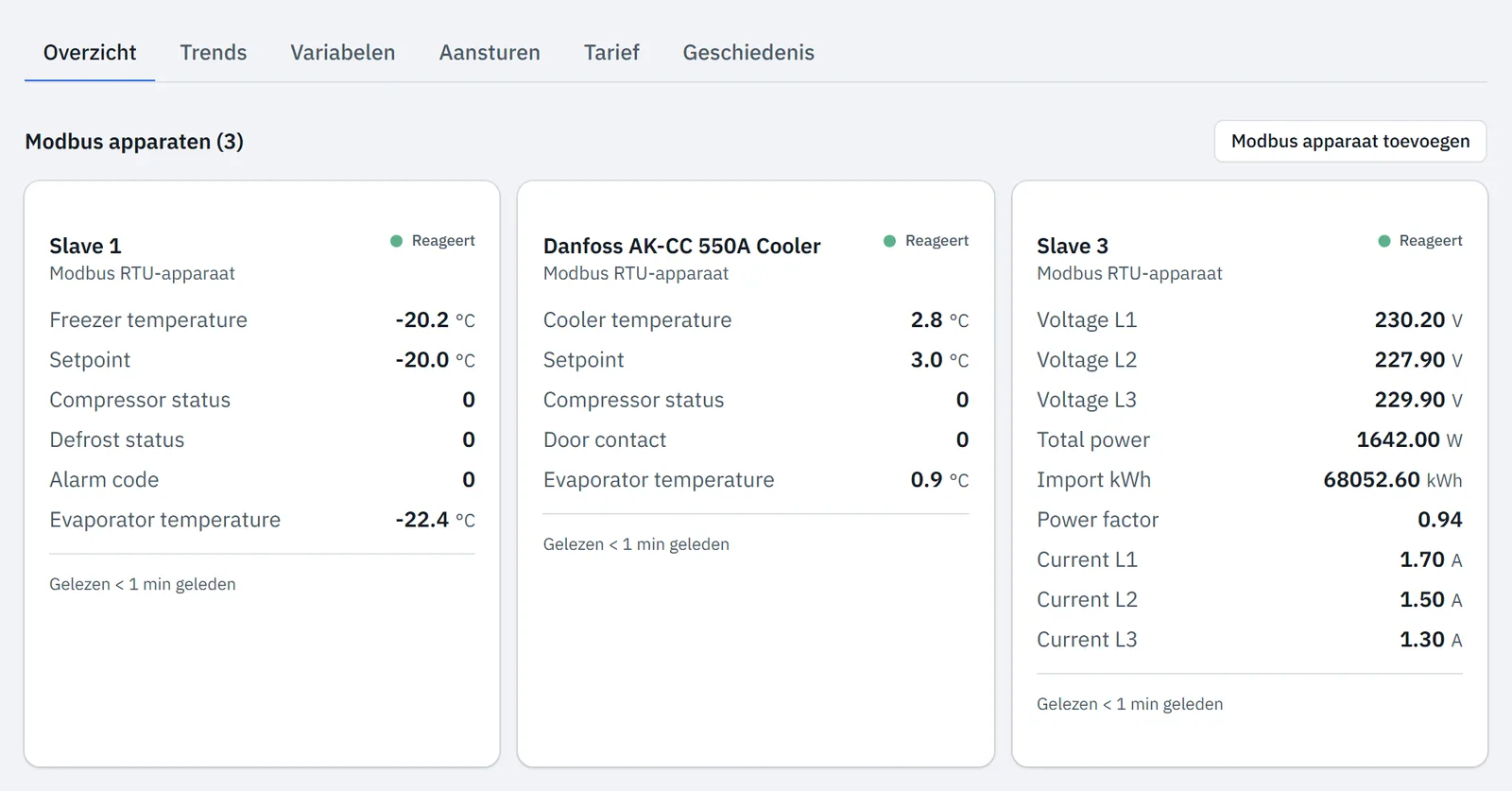Select Cooler temperature label
Screen dimensions: 1512x791
[638, 320]
